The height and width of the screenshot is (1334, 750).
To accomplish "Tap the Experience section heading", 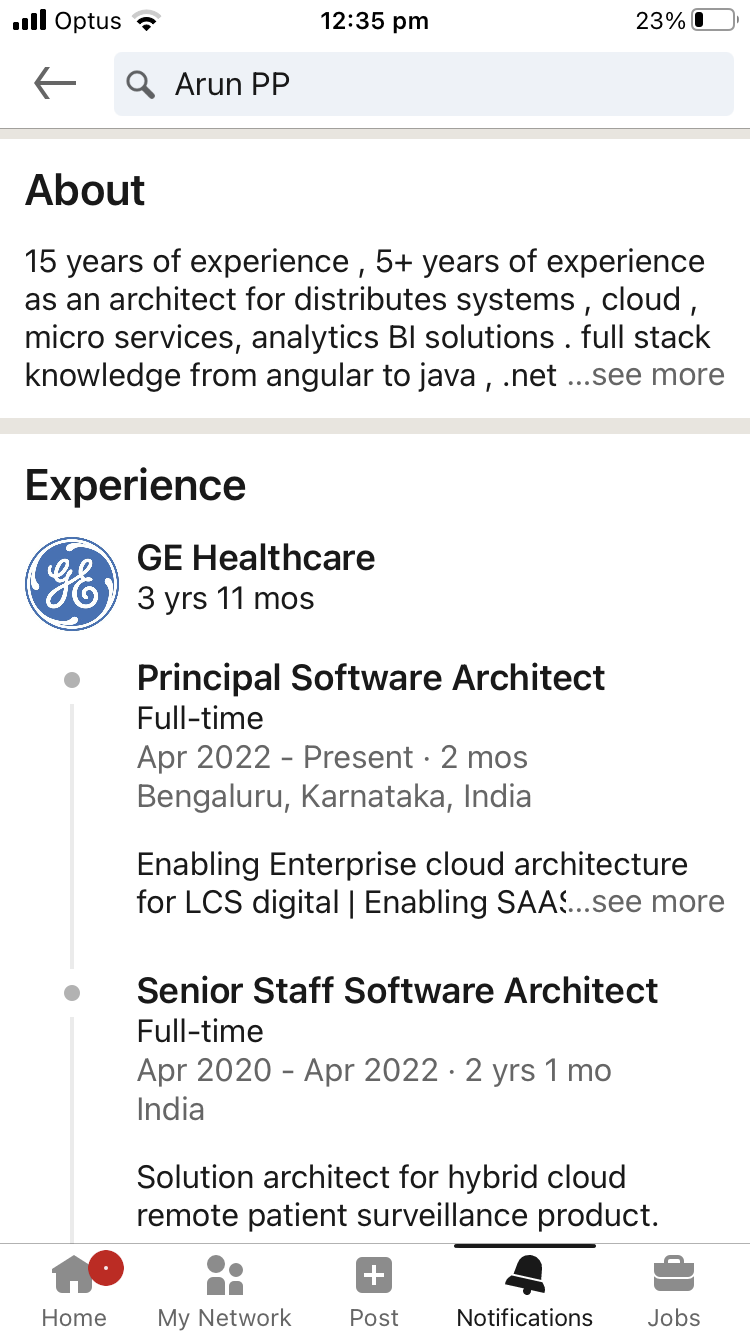I will (x=136, y=486).
